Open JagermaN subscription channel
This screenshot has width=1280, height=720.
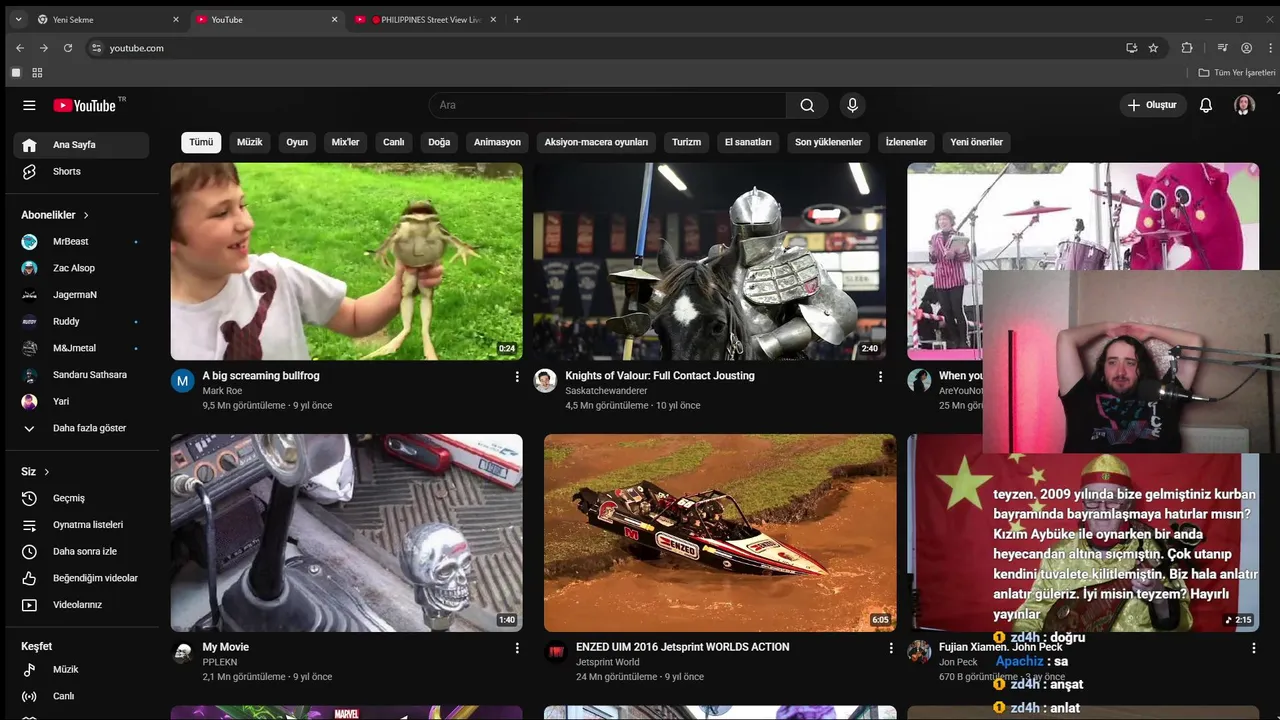81,295
